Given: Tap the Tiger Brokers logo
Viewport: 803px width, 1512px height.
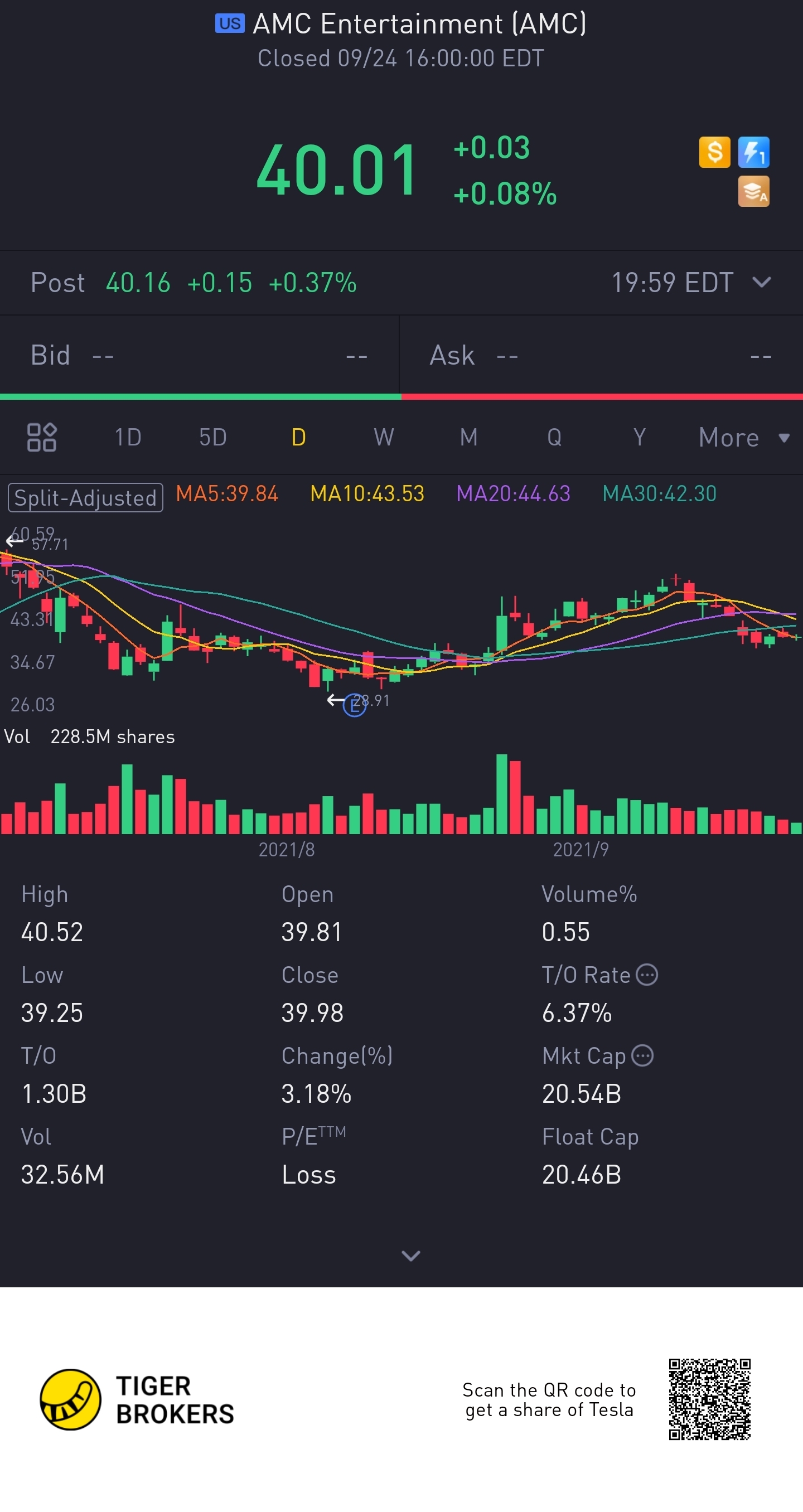Looking at the screenshot, I should 137,1399.
